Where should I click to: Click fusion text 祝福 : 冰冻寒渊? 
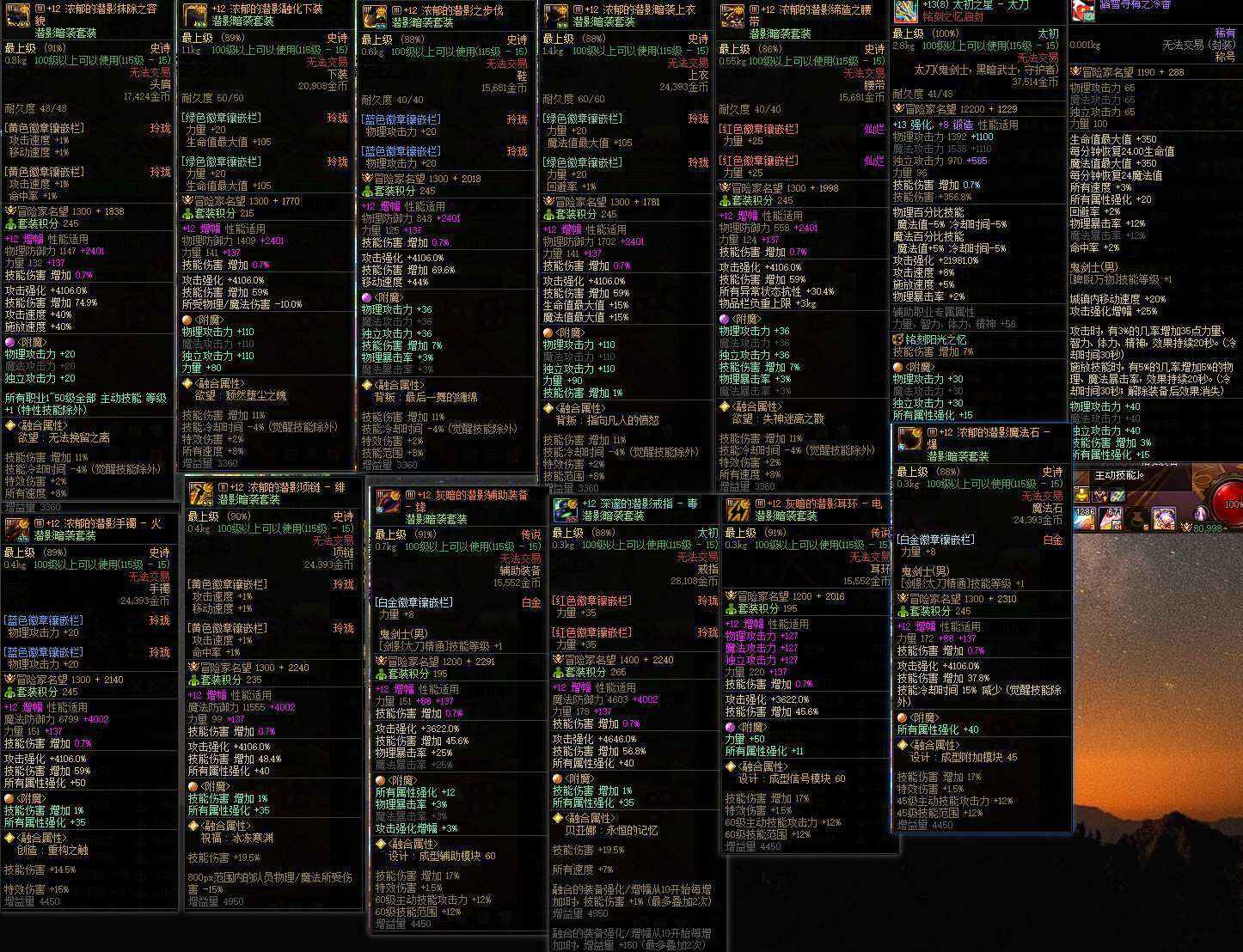coord(237,837)
